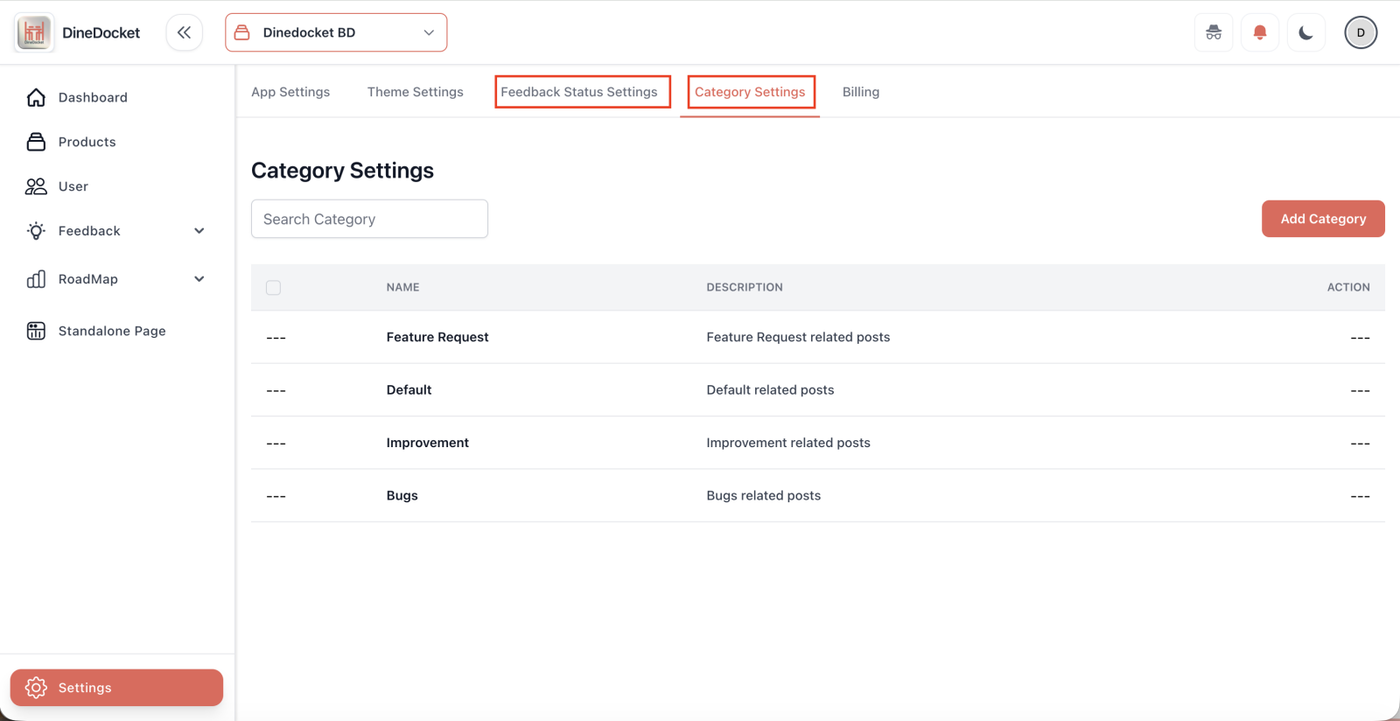Click the Dashboard home icon
Viewport: 1400px width, 721px height.
(36, 97)
